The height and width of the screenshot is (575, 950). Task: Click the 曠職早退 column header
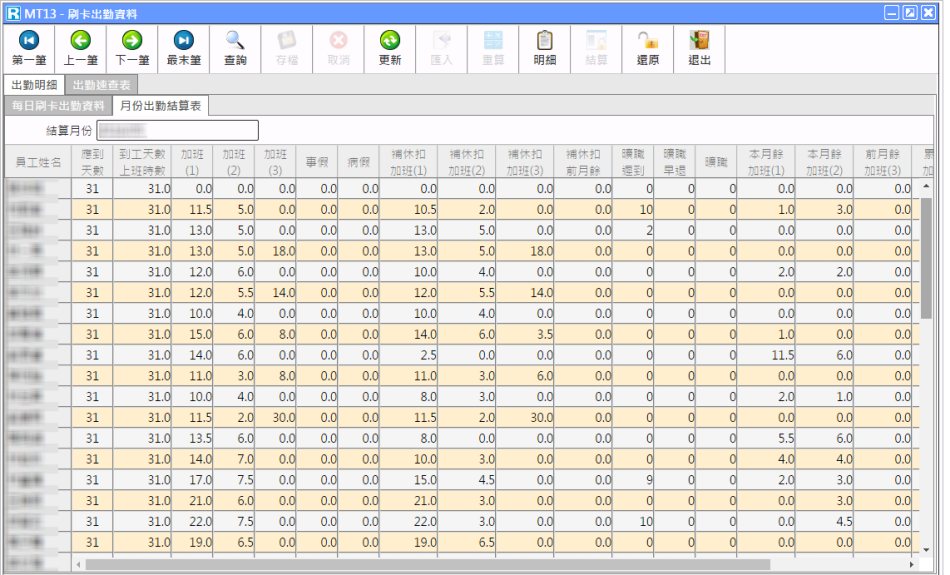(x=674, y=162)
